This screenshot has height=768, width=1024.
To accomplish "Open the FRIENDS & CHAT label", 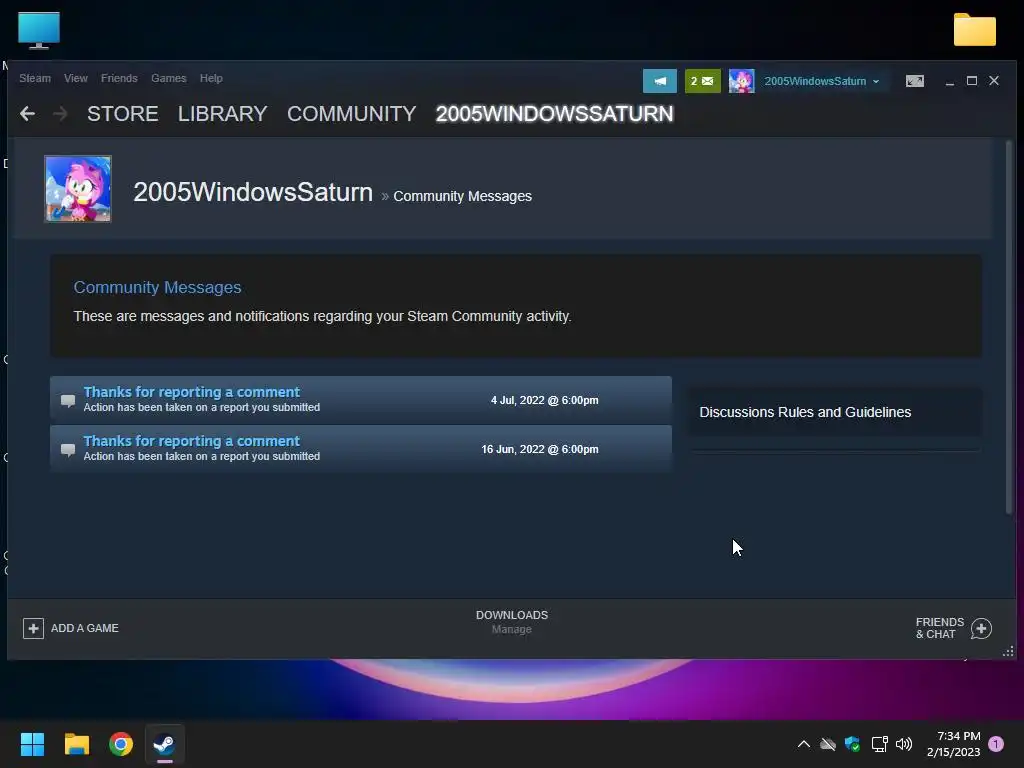I will pos(939,628).
